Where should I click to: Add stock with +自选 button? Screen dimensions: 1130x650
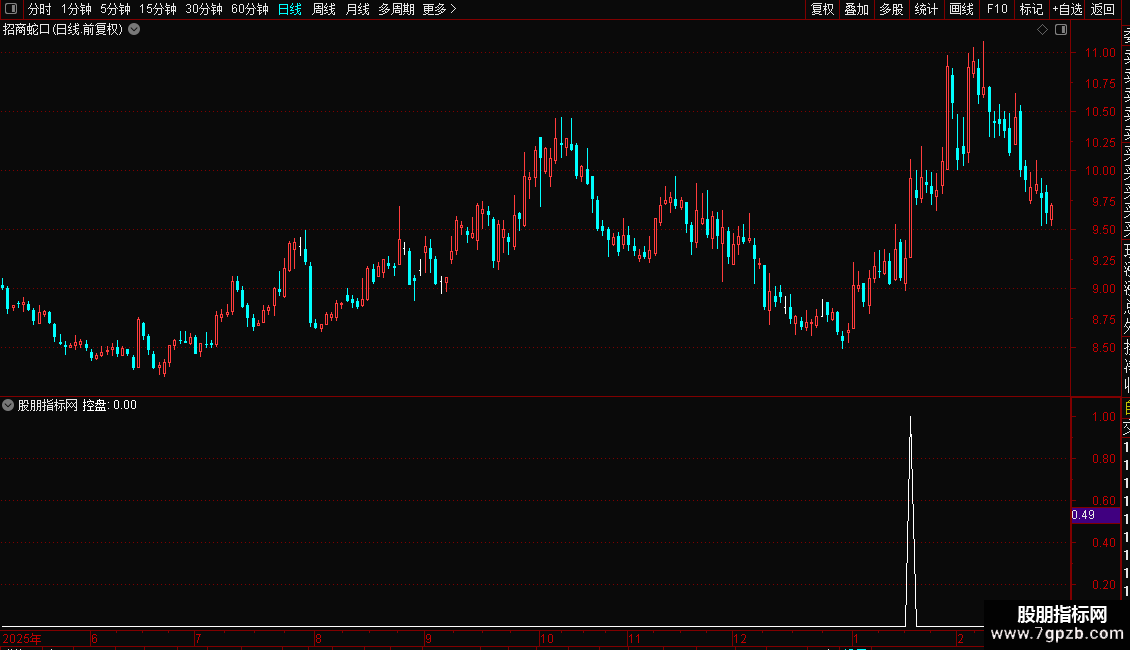tap(1067, 9)
